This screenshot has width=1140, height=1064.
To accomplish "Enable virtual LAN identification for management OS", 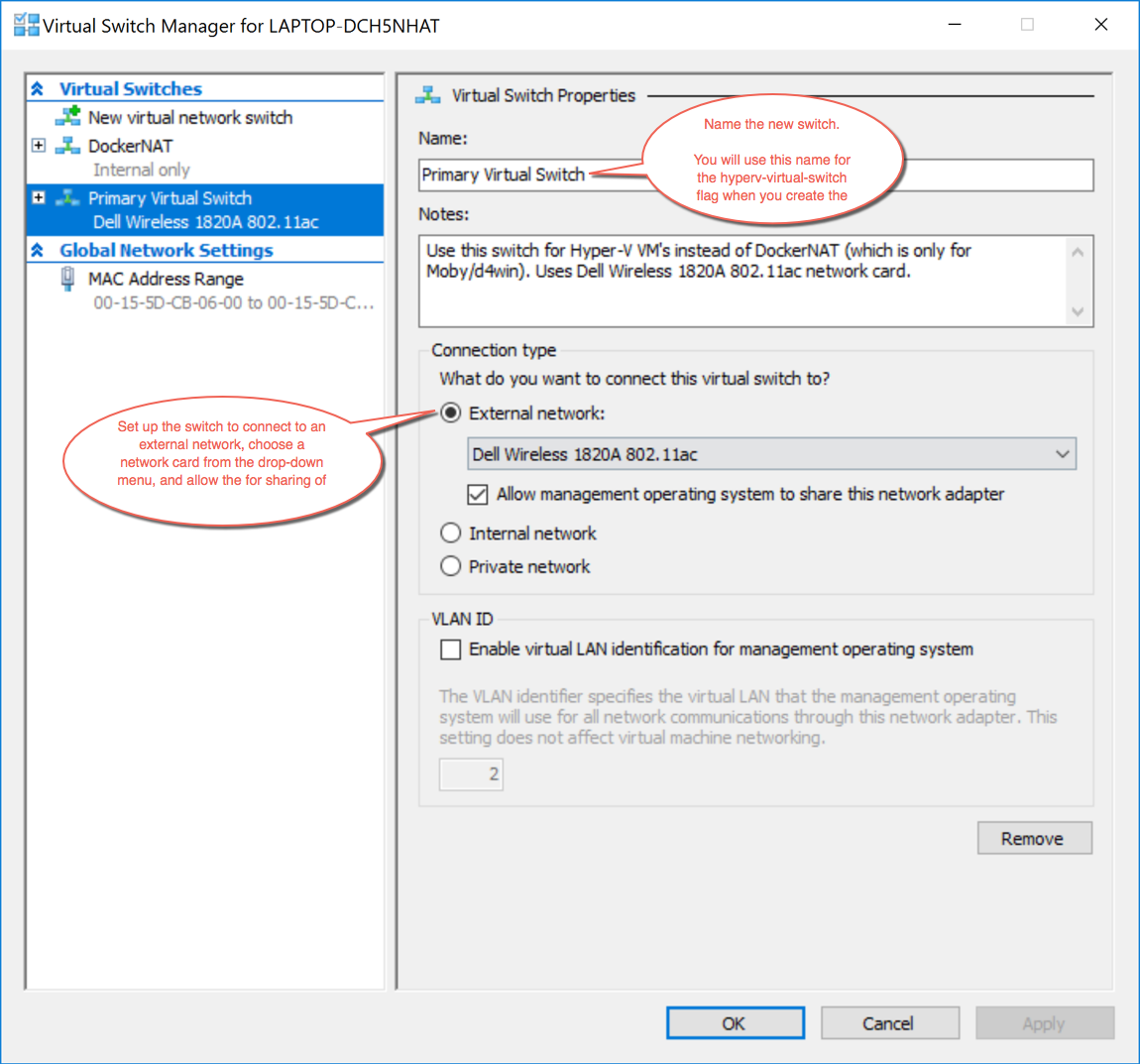I will tap(450, 650).
